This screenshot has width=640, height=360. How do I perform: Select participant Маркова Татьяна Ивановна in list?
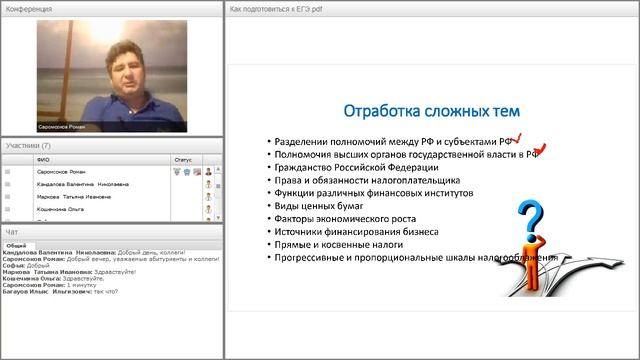pyautogui.click(x=74, y=197)
